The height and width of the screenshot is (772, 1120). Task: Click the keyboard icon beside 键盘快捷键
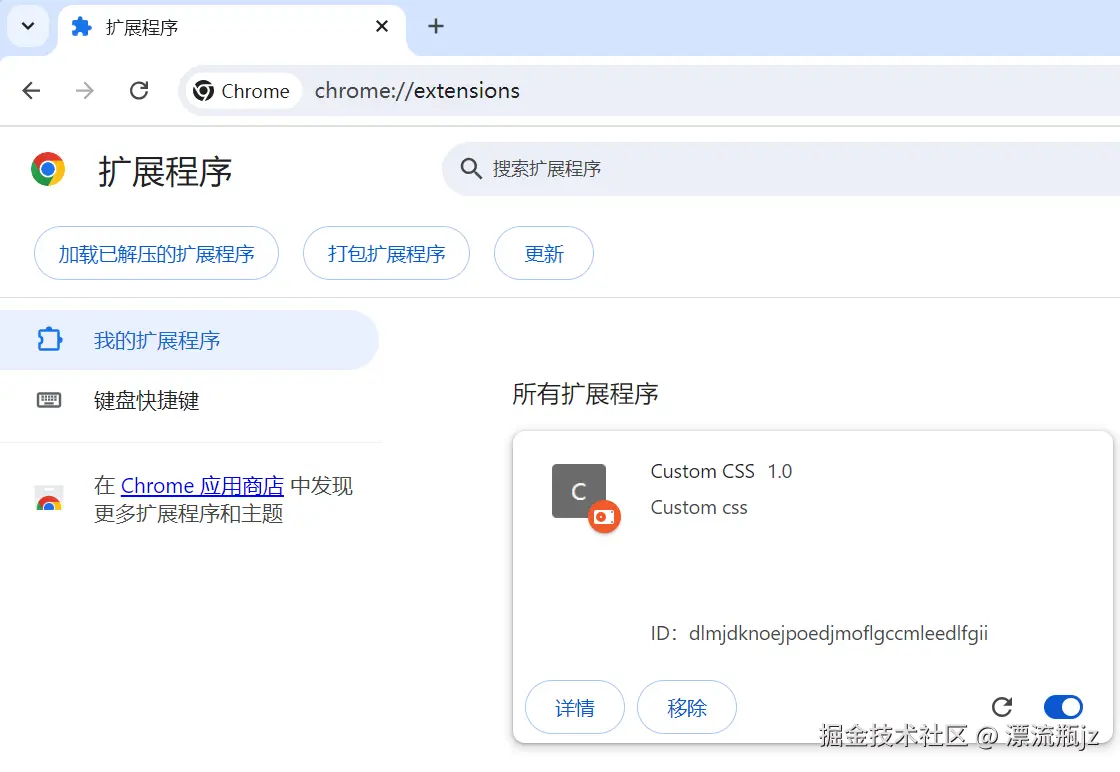[x=49, y=400]
